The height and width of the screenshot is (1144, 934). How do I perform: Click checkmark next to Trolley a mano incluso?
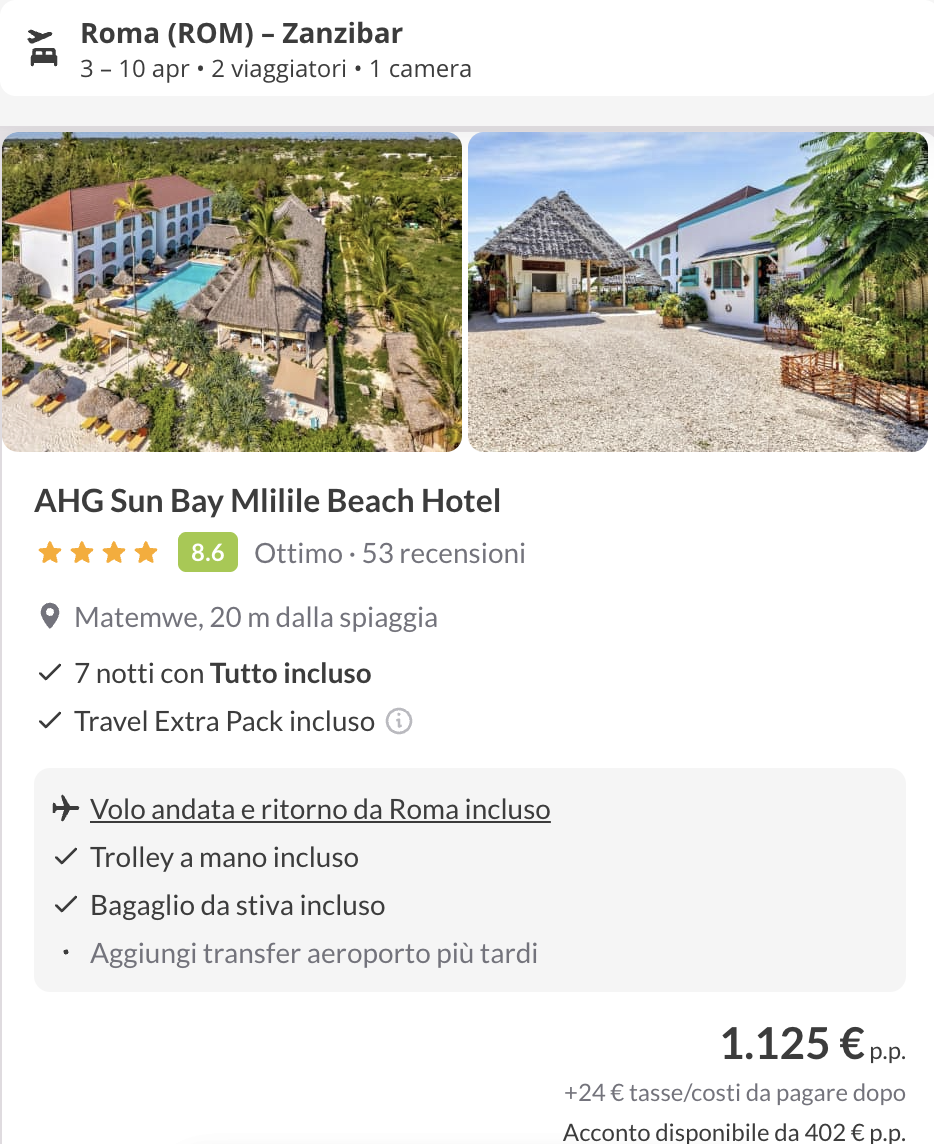point(66,857)
